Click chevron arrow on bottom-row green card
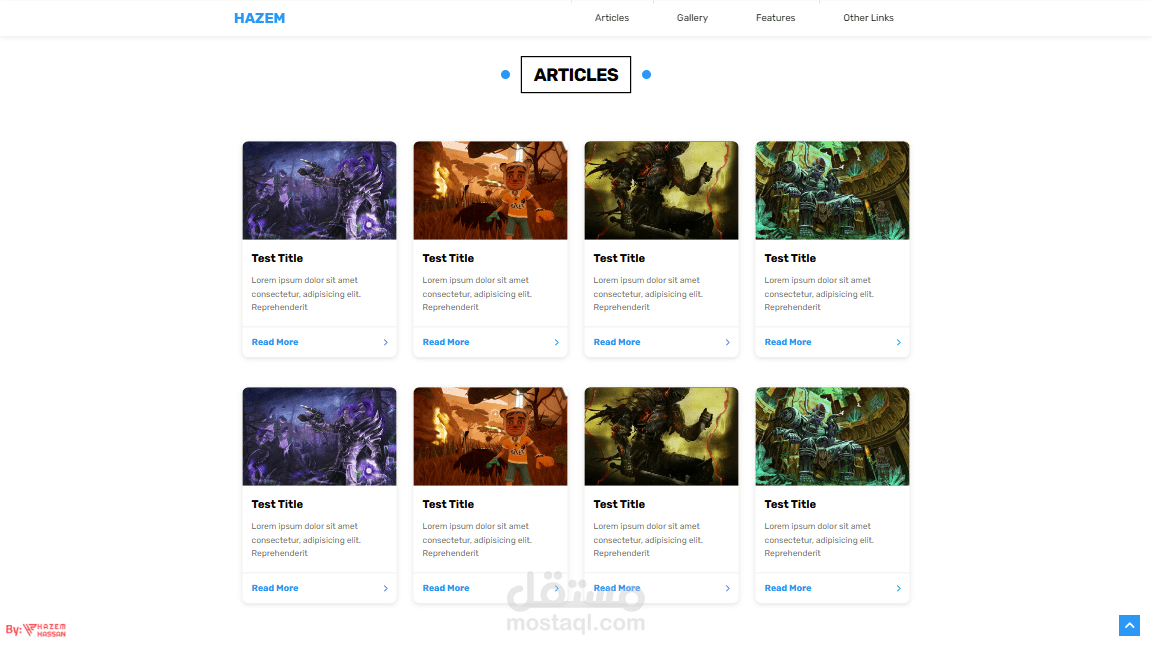This screenshot has width=1152, height=648. [899, 588]
